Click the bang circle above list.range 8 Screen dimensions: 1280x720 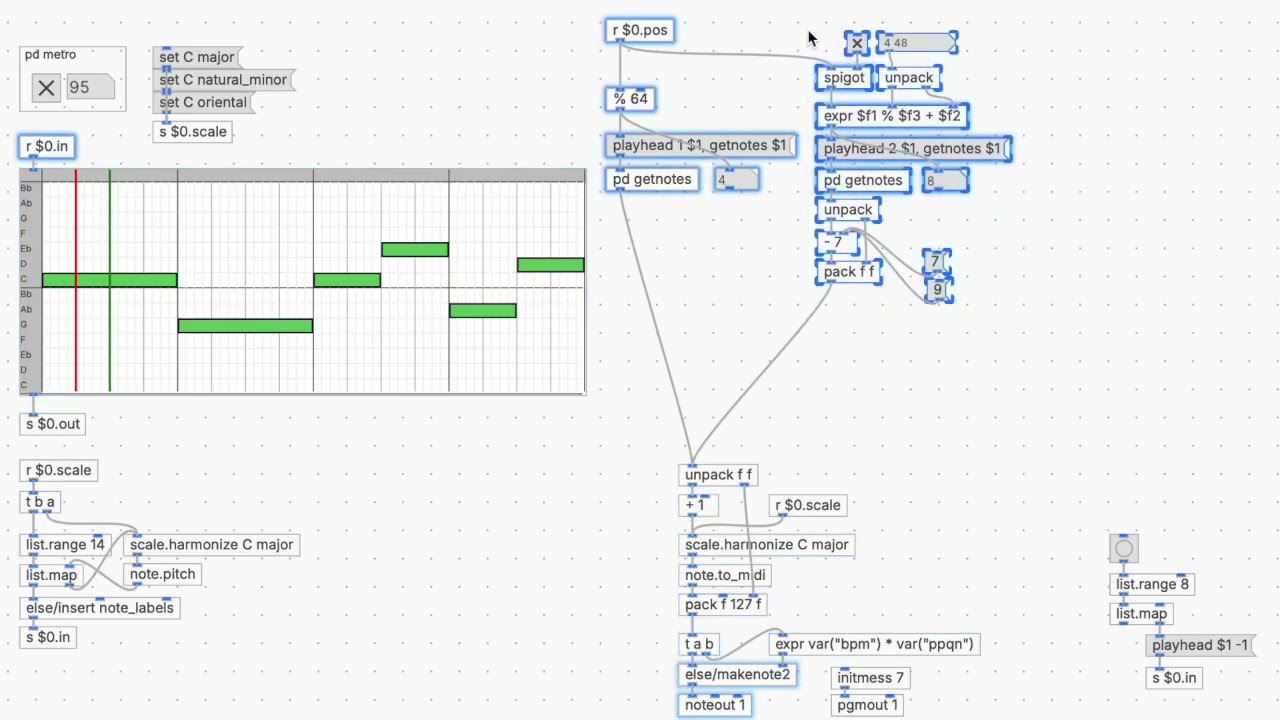click(1124, 548)
